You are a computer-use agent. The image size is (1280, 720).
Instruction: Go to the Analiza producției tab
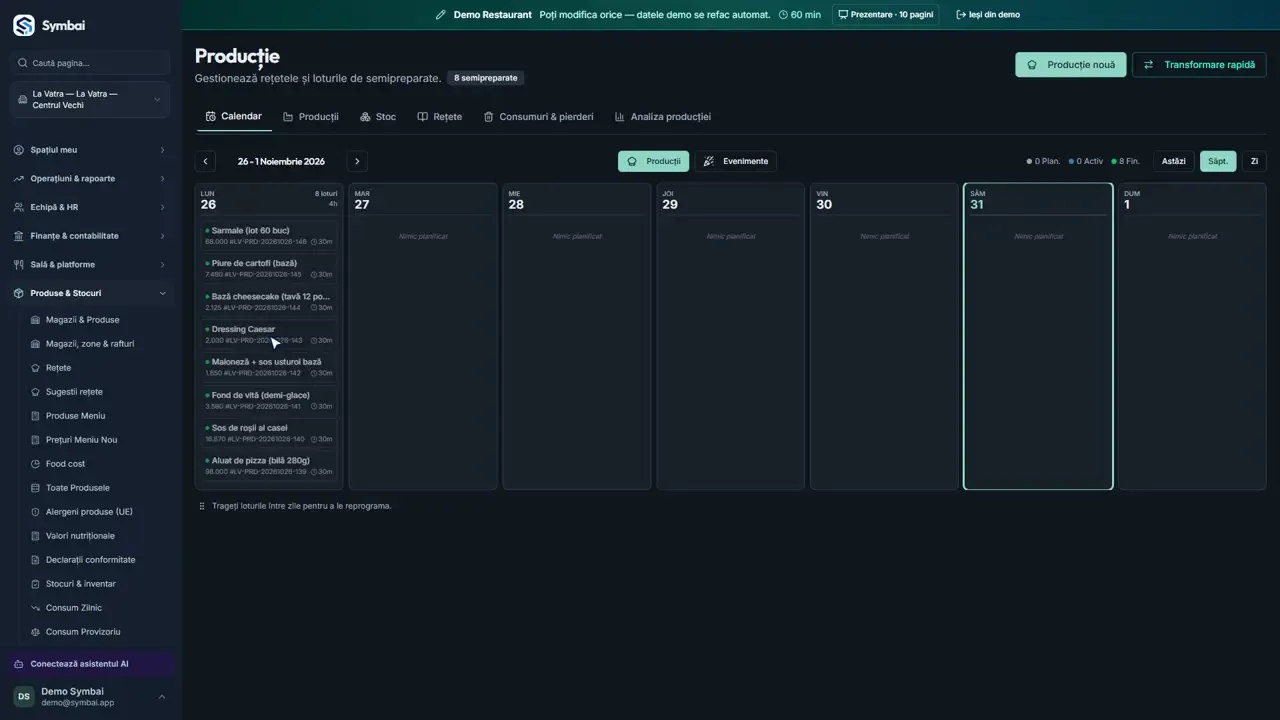pos(662,117)
